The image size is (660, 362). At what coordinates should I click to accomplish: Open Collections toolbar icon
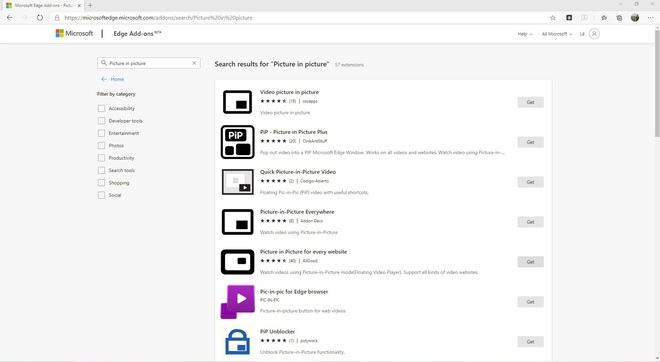[619, 18]
